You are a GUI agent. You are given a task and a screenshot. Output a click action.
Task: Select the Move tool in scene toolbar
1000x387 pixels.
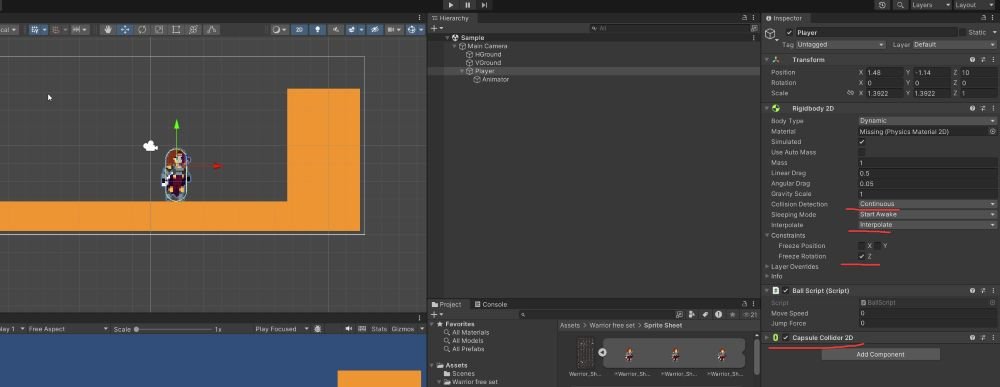click(x=125, y=29)
